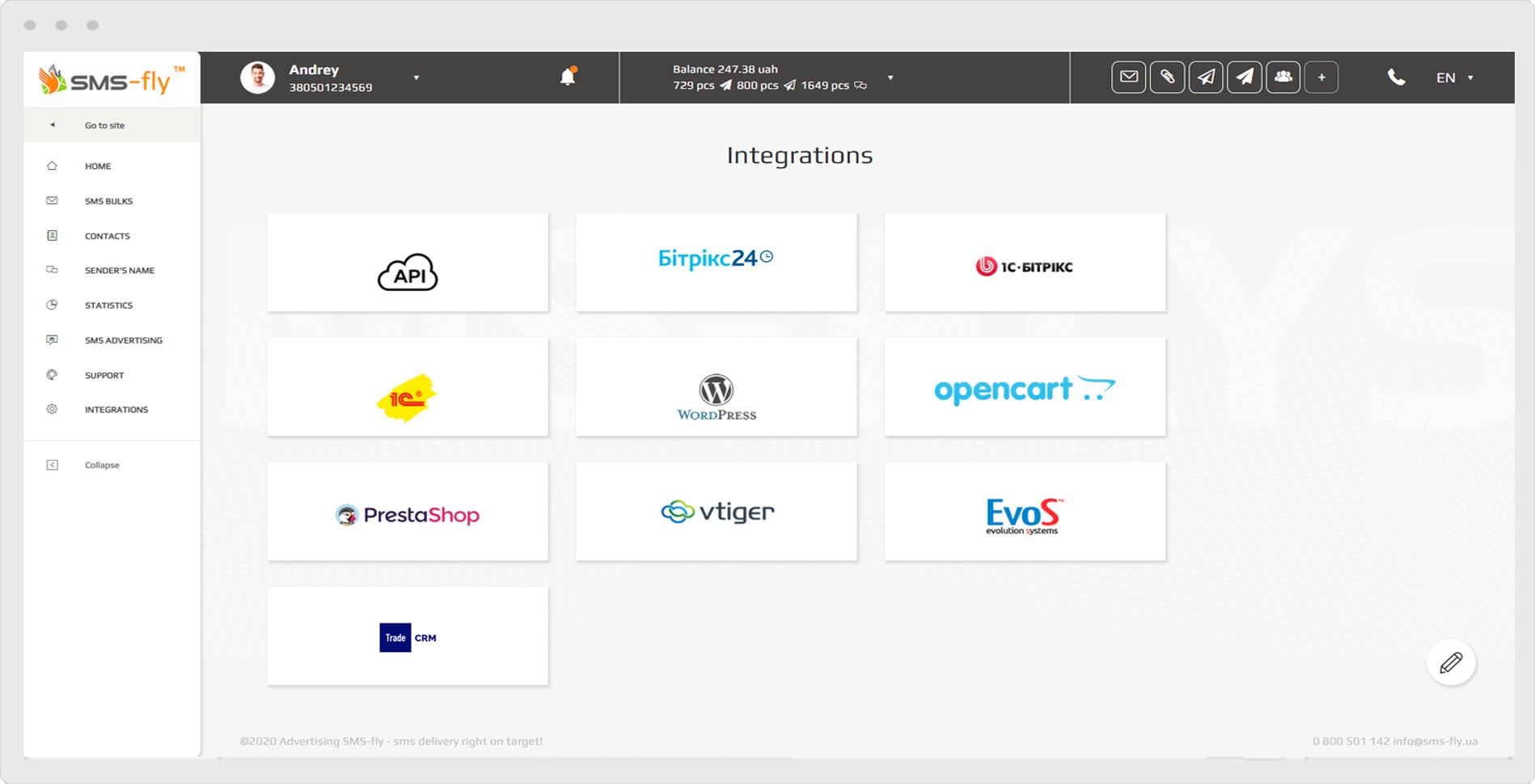
Task: Click the paperclip attachment toolbar icon
Action: pyautogui.click(x=1167, y=78)
